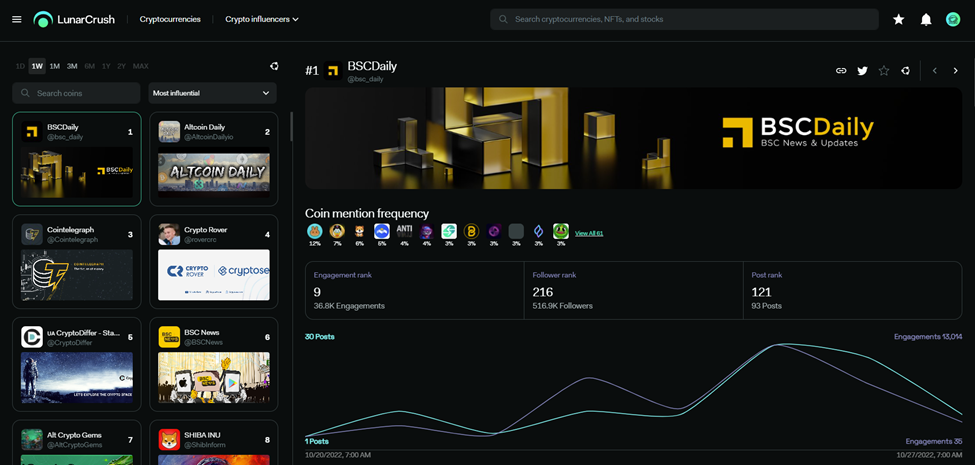Image resolution: width=975 pixels, height=465 pixels.
Task: Click the blue-purple leaf coin icon
Action: point(538,231)
